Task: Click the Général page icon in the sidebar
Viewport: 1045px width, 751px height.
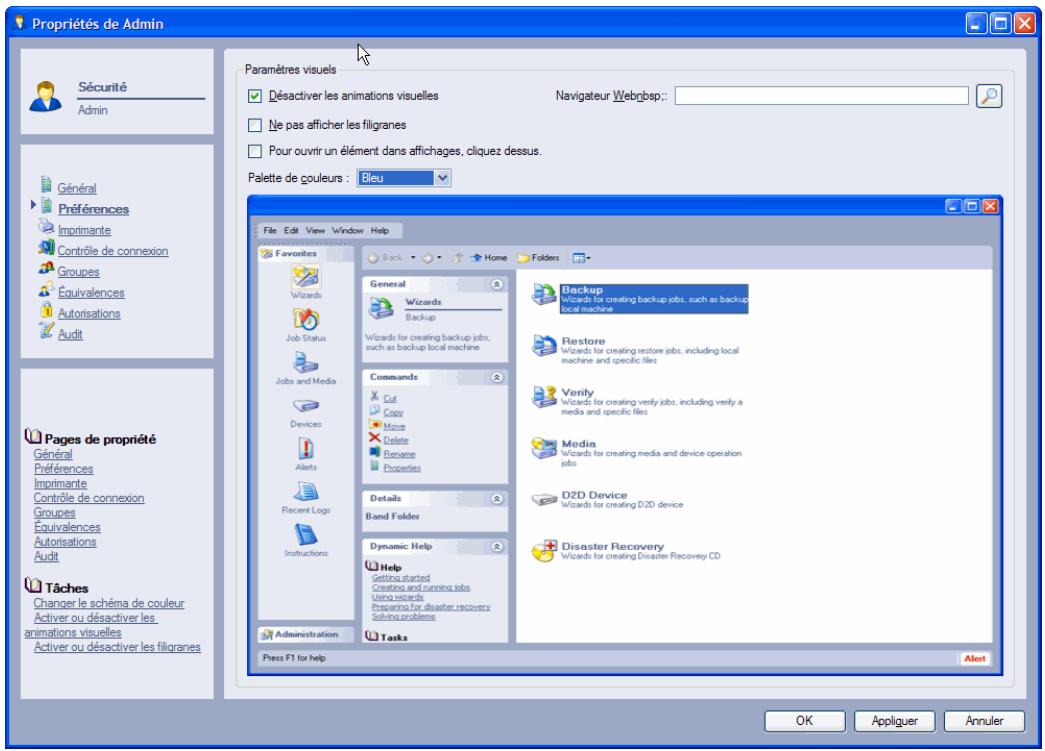Action: (x=46, y=185)
